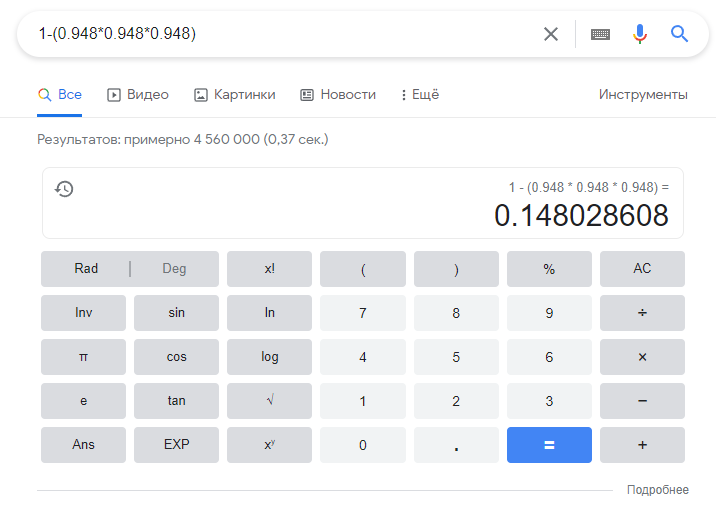The width and height of the screenshot is (716, 516).
Task: Tap the digit 3 key
Action: coord(549,401)
